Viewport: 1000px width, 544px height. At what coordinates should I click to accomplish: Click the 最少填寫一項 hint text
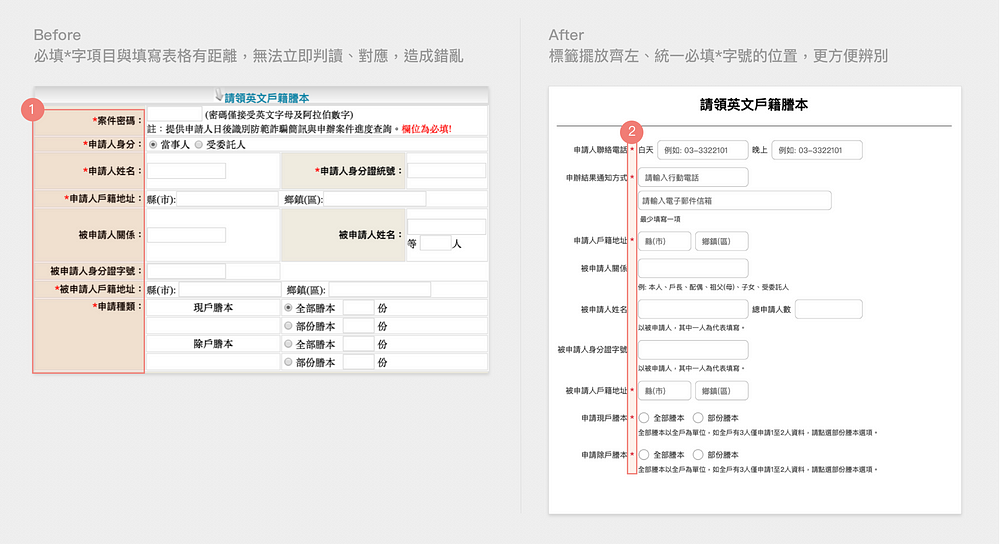(x=660, y=219)
